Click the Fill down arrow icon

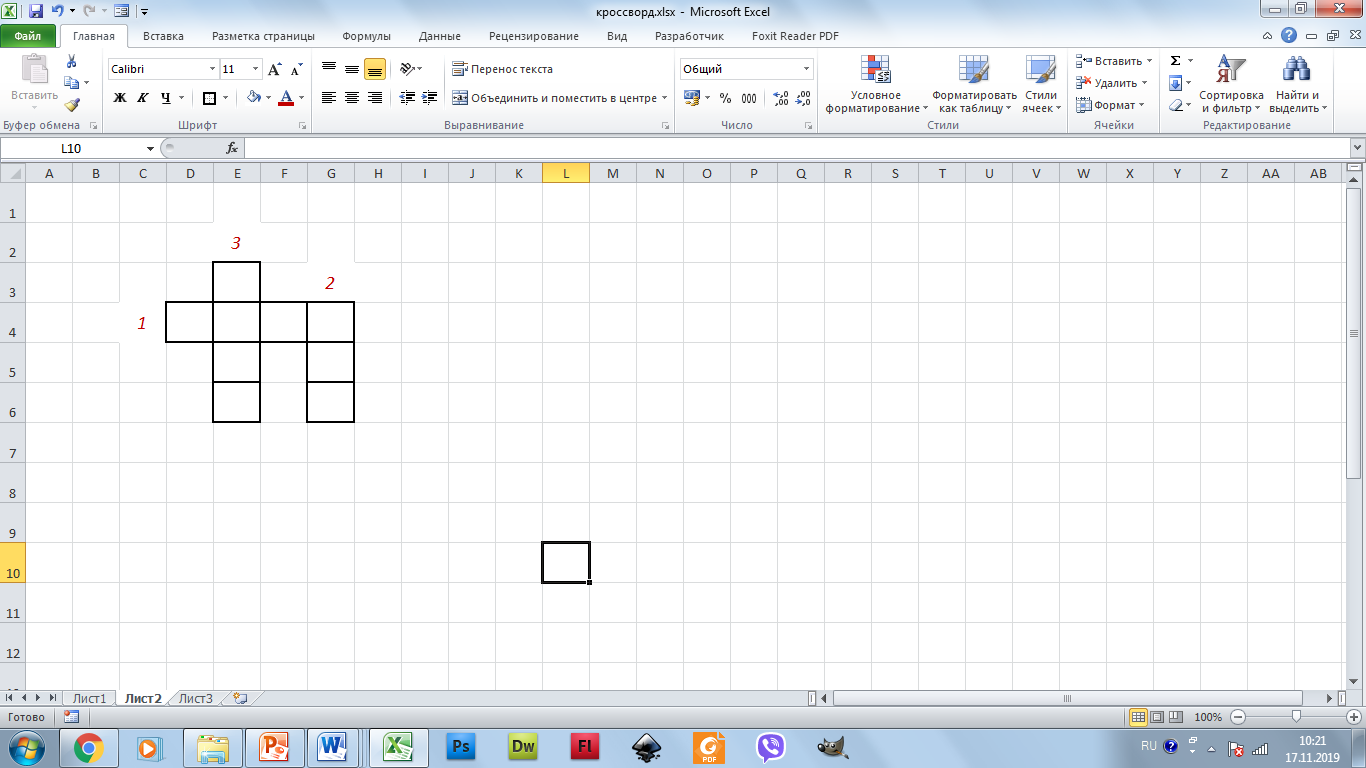point(1176,83)
